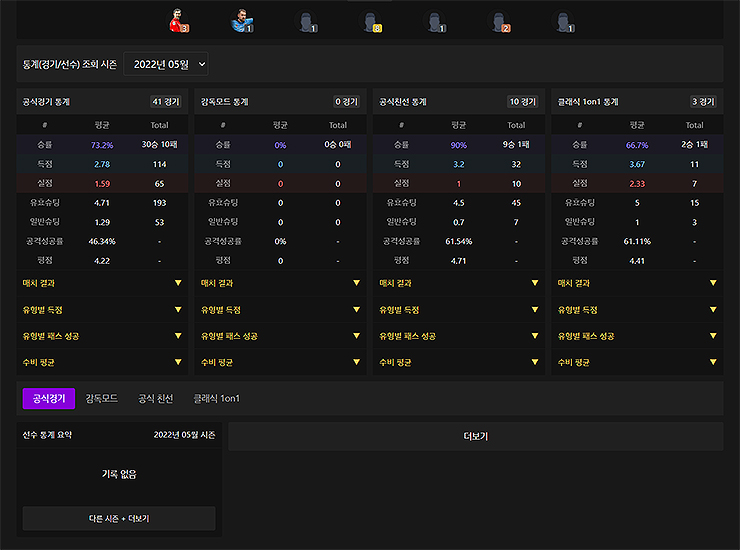Expand 수비 평균 in 공식경기 통계 panel

tap(102, 362)
